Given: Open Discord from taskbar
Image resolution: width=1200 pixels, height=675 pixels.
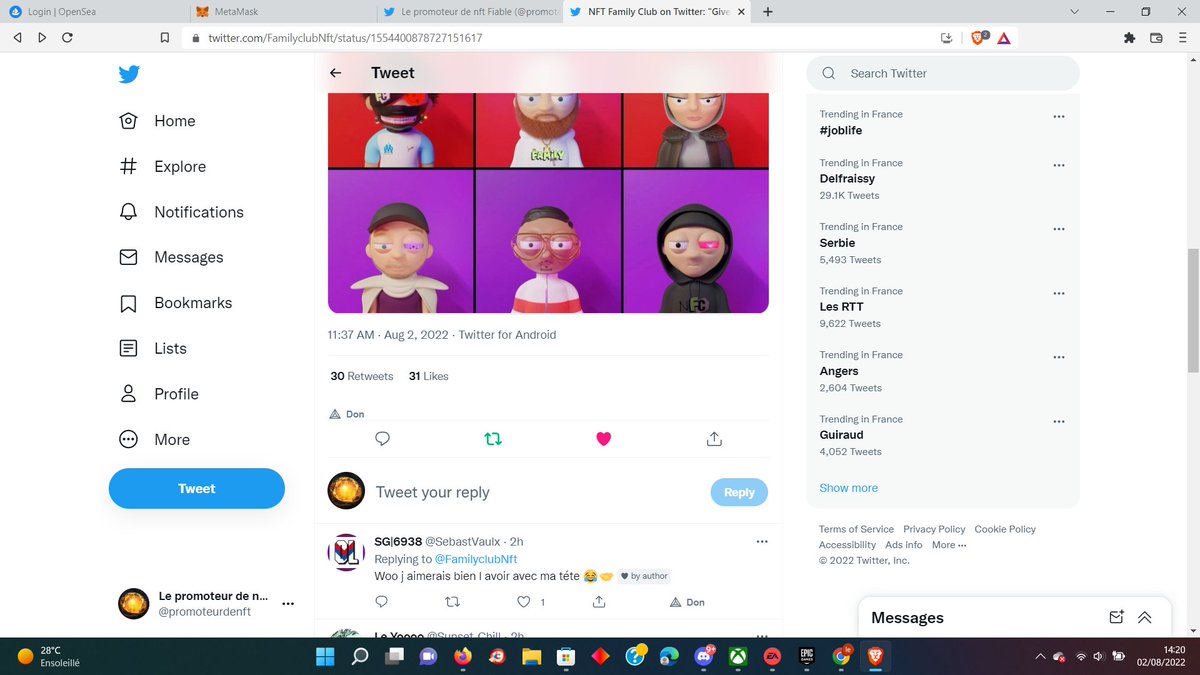Looking at the screenshot, I should coord(703,656).
